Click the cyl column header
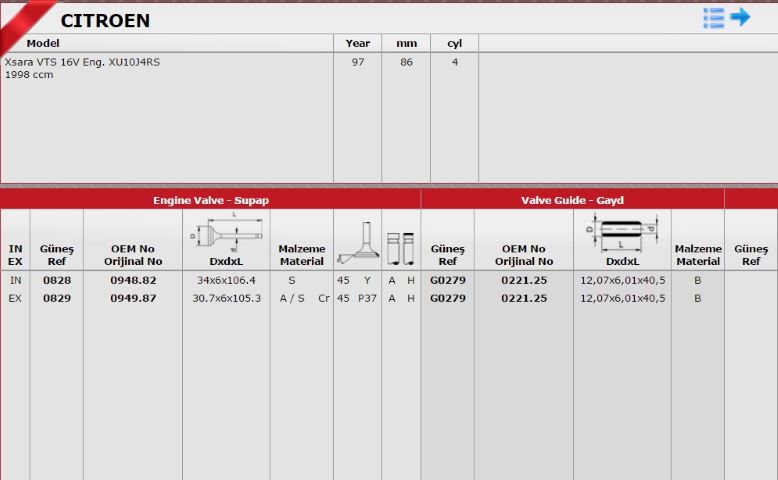Screen dimensions: 778x480 pyautogui.click(x=454, y=43)
